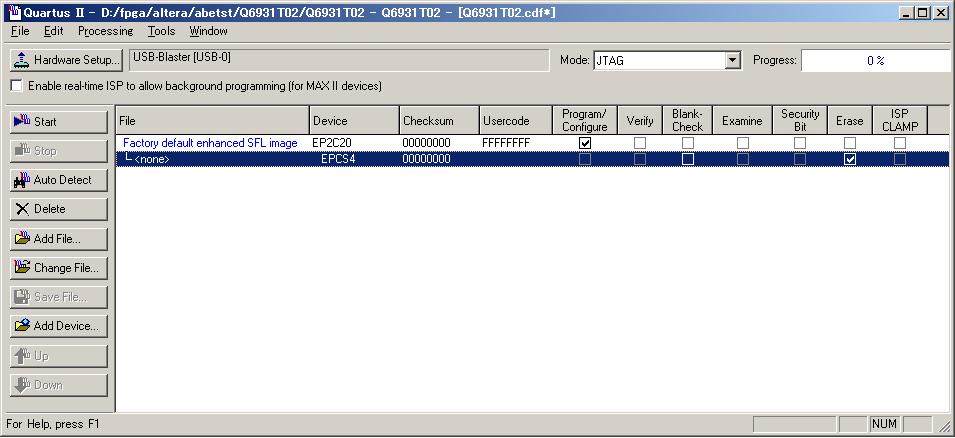Click the Device column header
The height and width of the screenshot is (438, 955).
(354, 121)
